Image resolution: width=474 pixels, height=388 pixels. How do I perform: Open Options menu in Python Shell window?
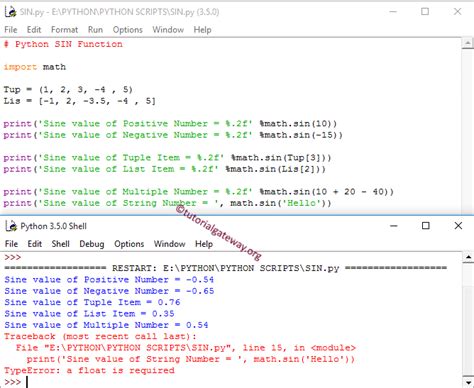click(129, 244)
